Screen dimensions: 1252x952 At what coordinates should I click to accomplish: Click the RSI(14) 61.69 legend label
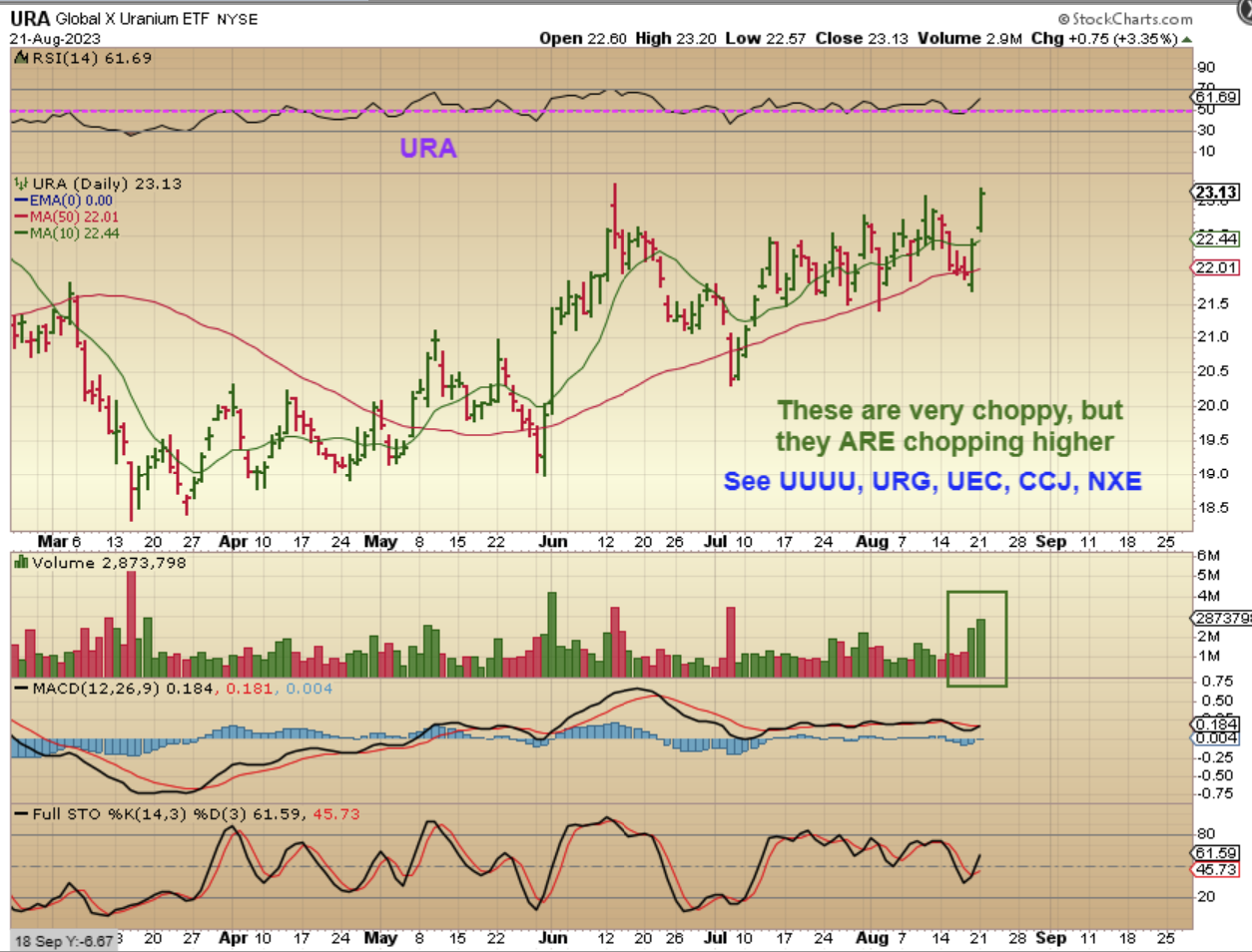(x=92, y=58)
